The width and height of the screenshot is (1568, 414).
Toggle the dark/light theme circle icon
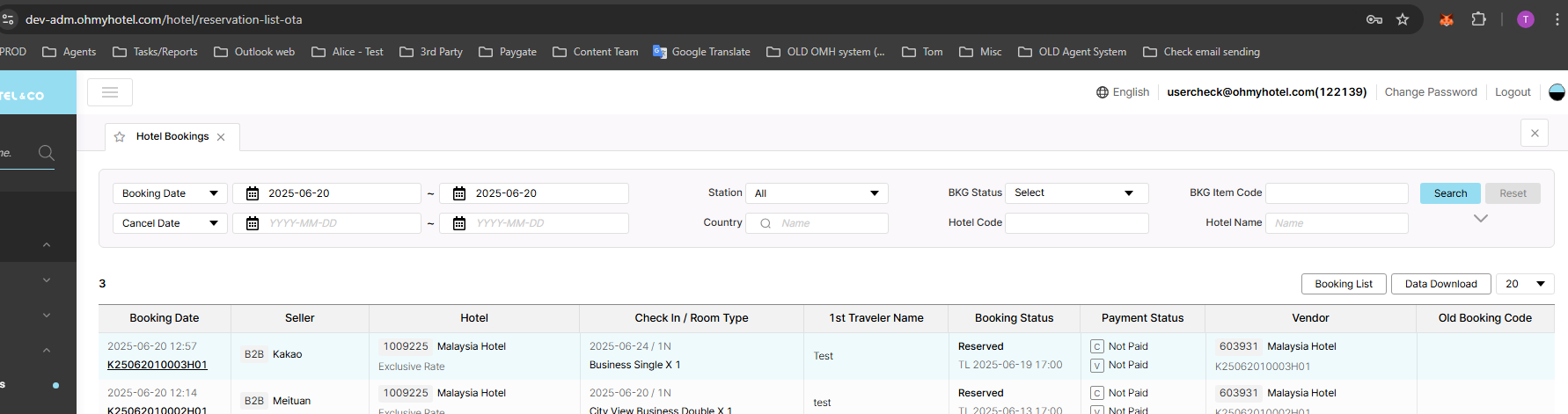point(1556,92)
